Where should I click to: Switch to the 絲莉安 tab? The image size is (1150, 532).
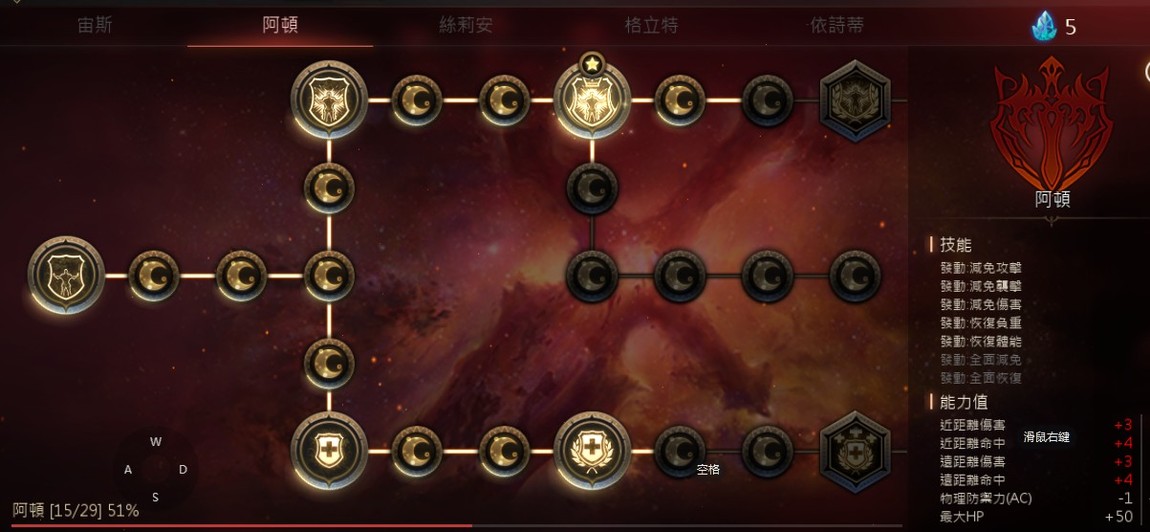pos(465,26)
